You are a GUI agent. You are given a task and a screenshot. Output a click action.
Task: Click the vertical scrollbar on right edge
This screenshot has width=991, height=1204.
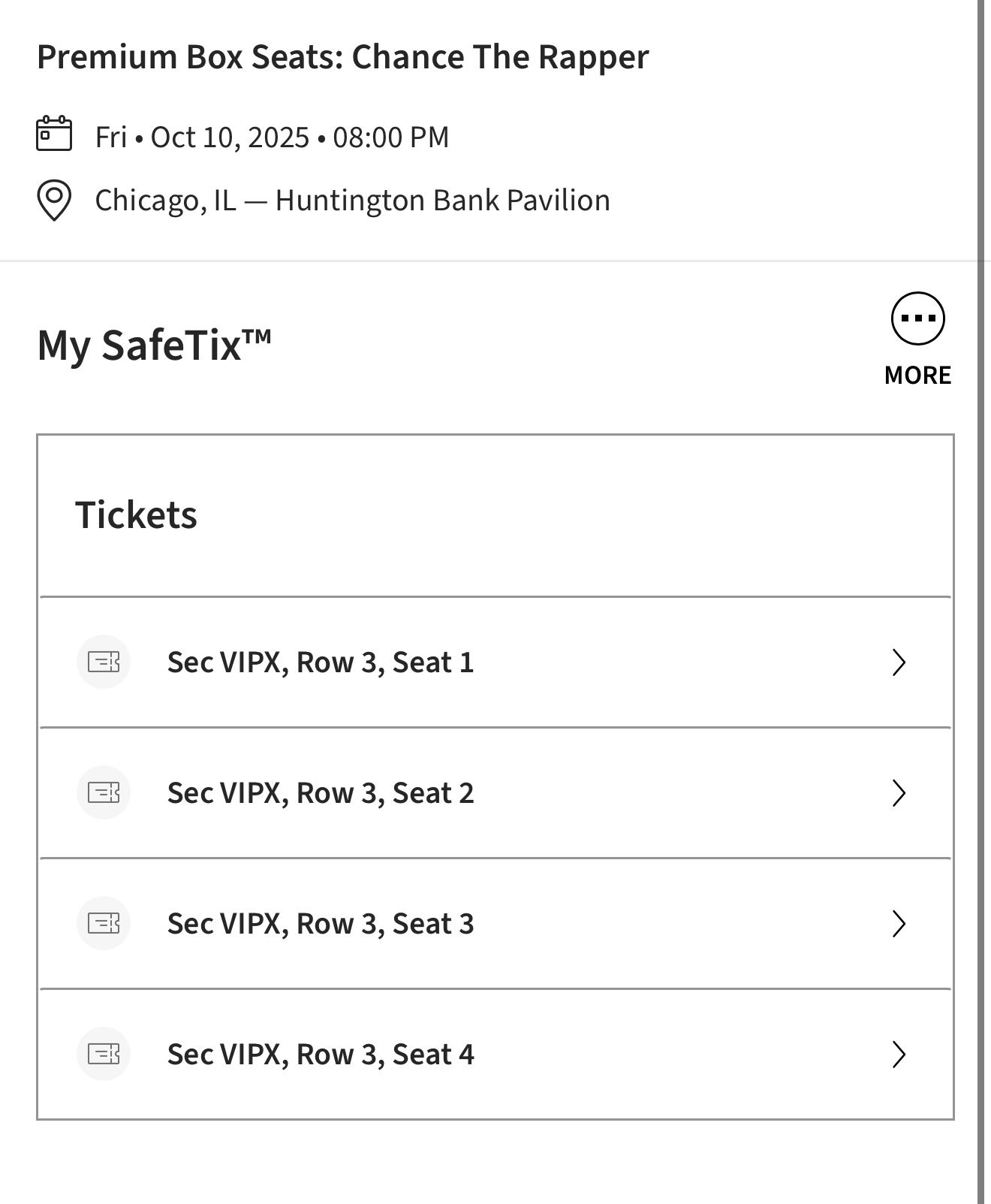pyautogui.click(x=980, y=601)
